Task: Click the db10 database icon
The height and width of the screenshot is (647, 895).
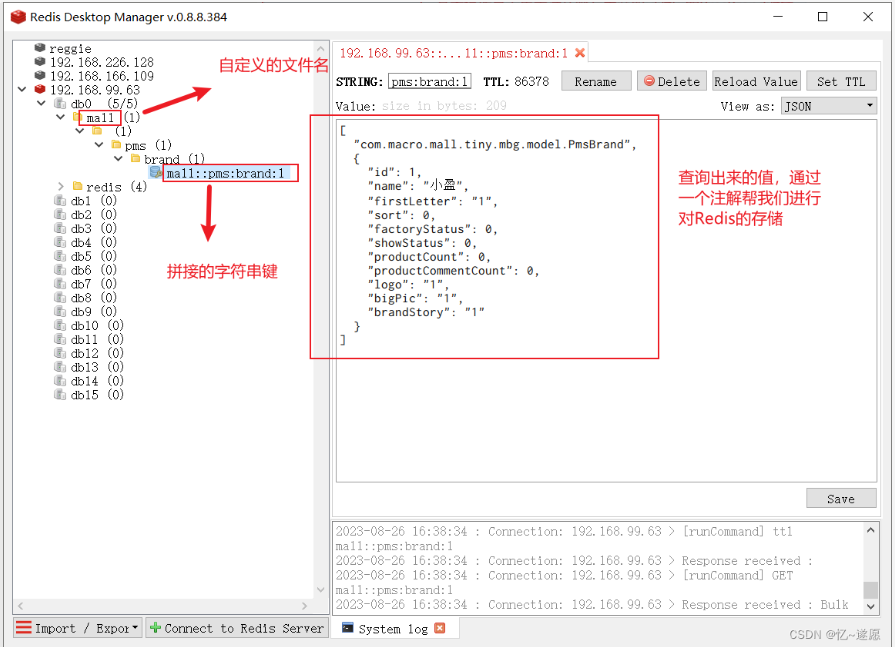Action: 60,325
